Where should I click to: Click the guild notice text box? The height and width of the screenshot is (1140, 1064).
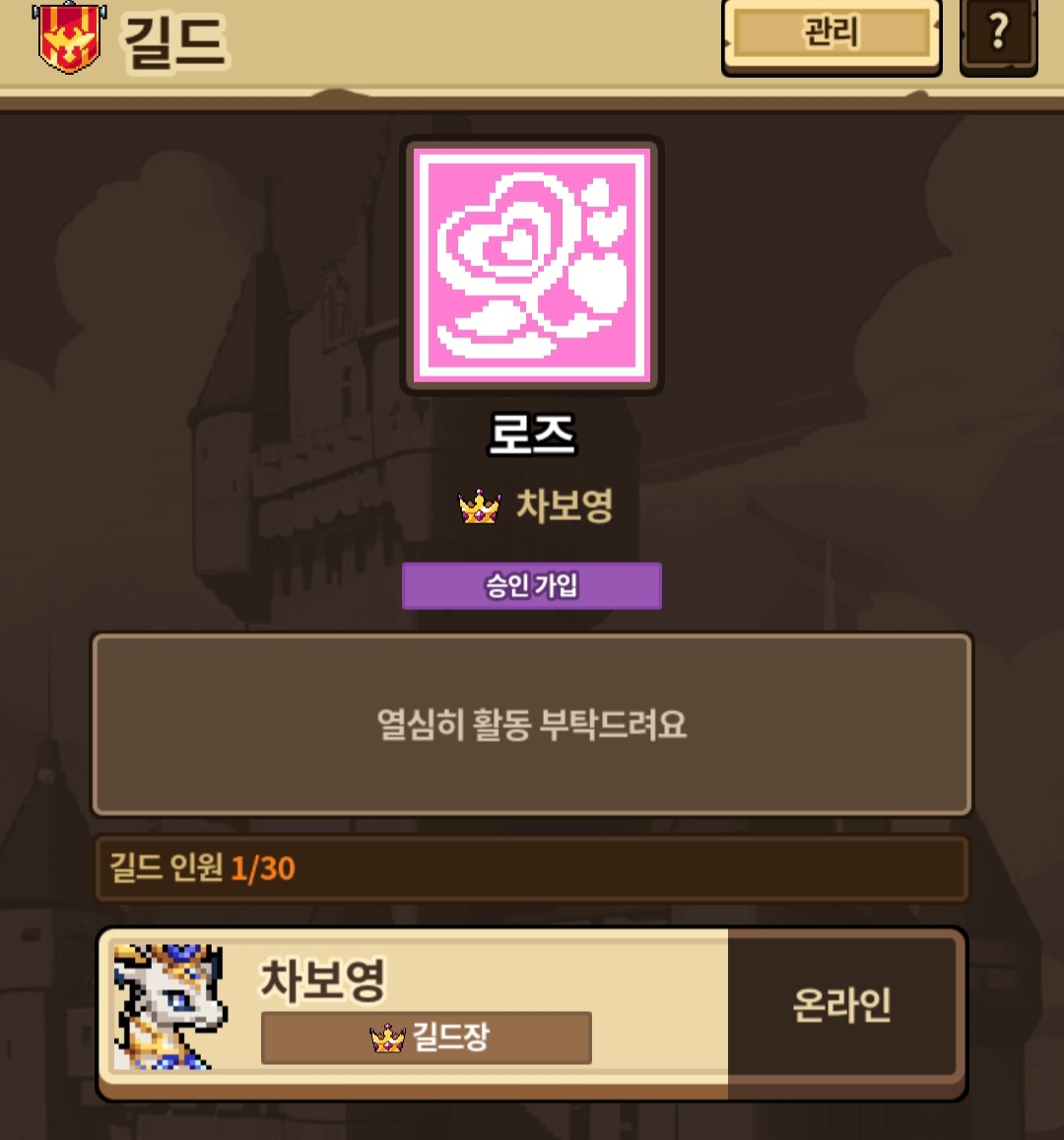532,724
